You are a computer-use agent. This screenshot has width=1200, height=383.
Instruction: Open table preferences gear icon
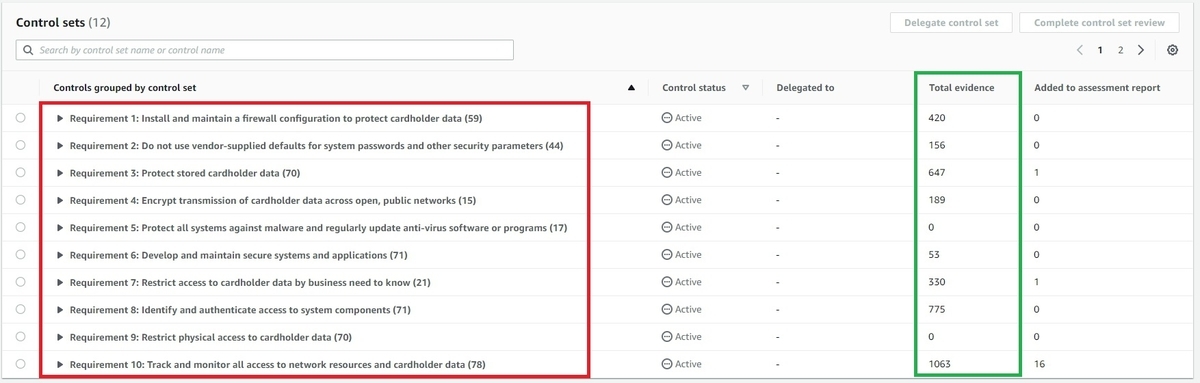[x=1173, y=50]
